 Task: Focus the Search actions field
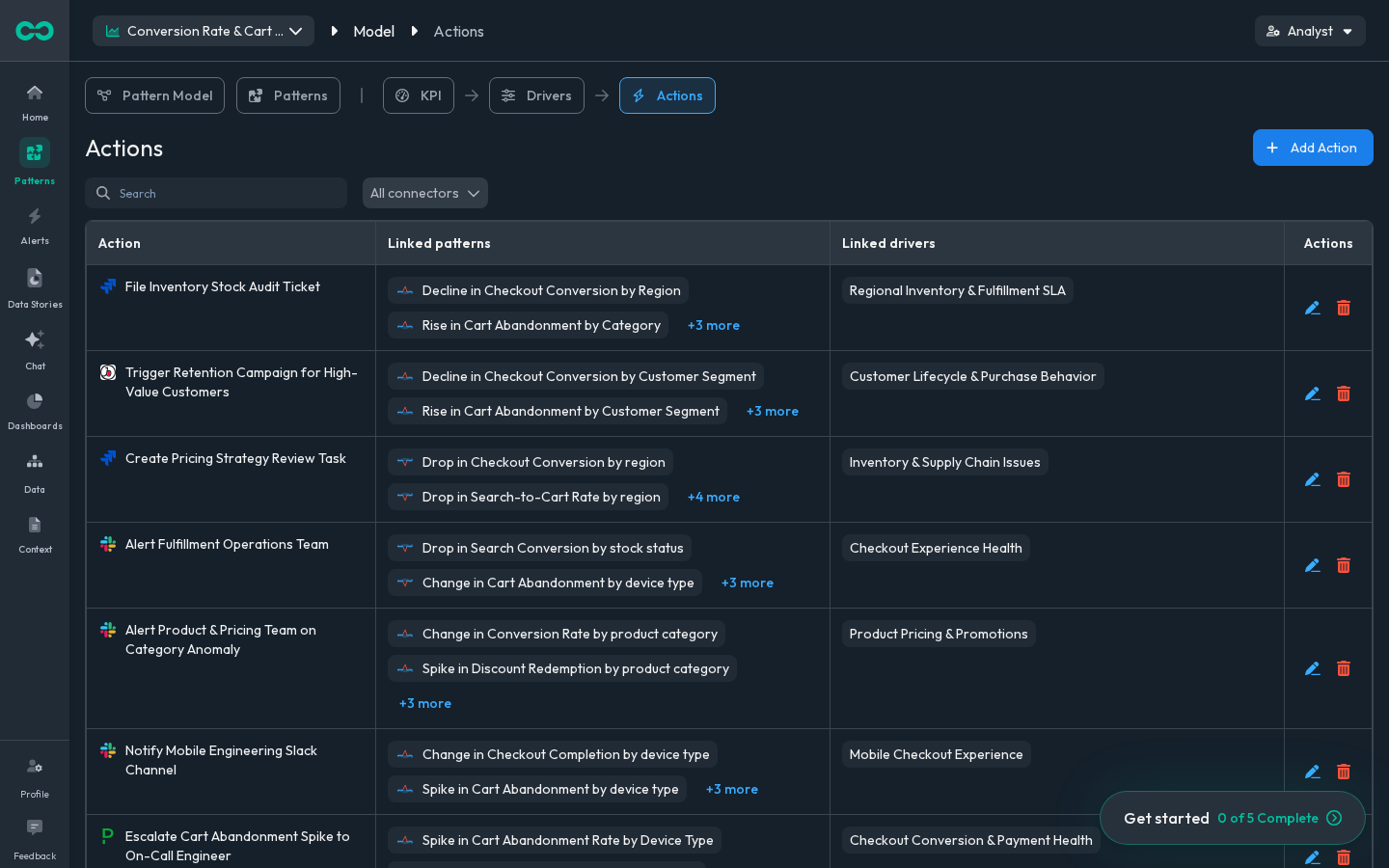click(x=216, y=193)
